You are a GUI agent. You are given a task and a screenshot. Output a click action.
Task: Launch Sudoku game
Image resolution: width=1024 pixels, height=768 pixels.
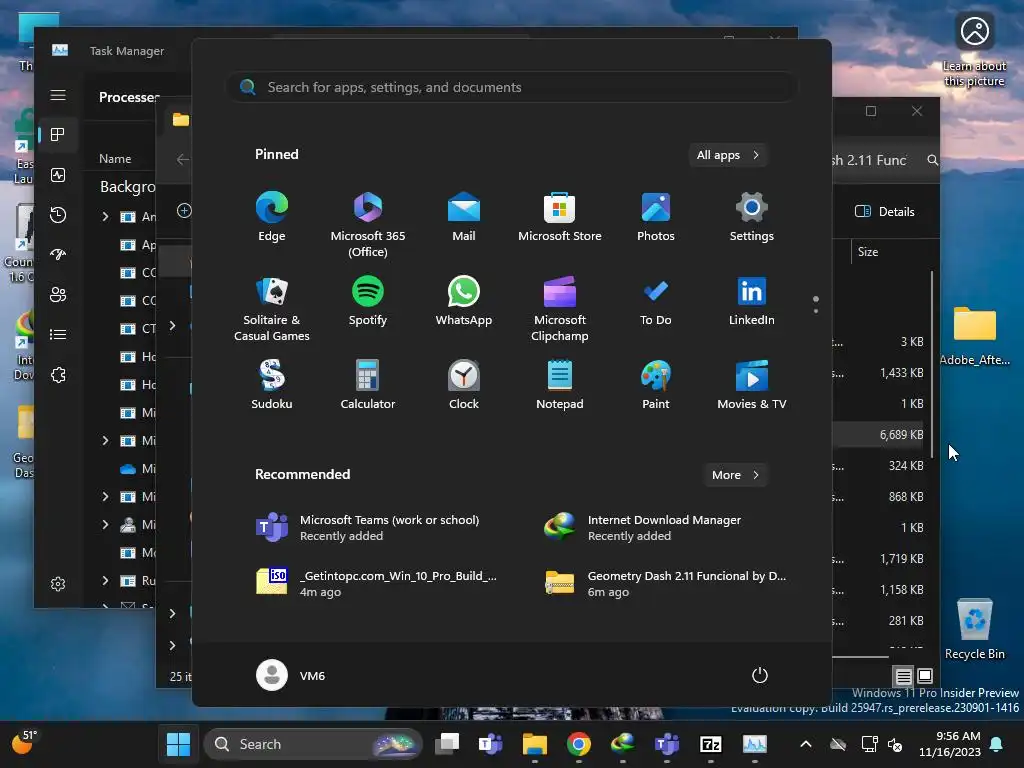coord(272,385)
